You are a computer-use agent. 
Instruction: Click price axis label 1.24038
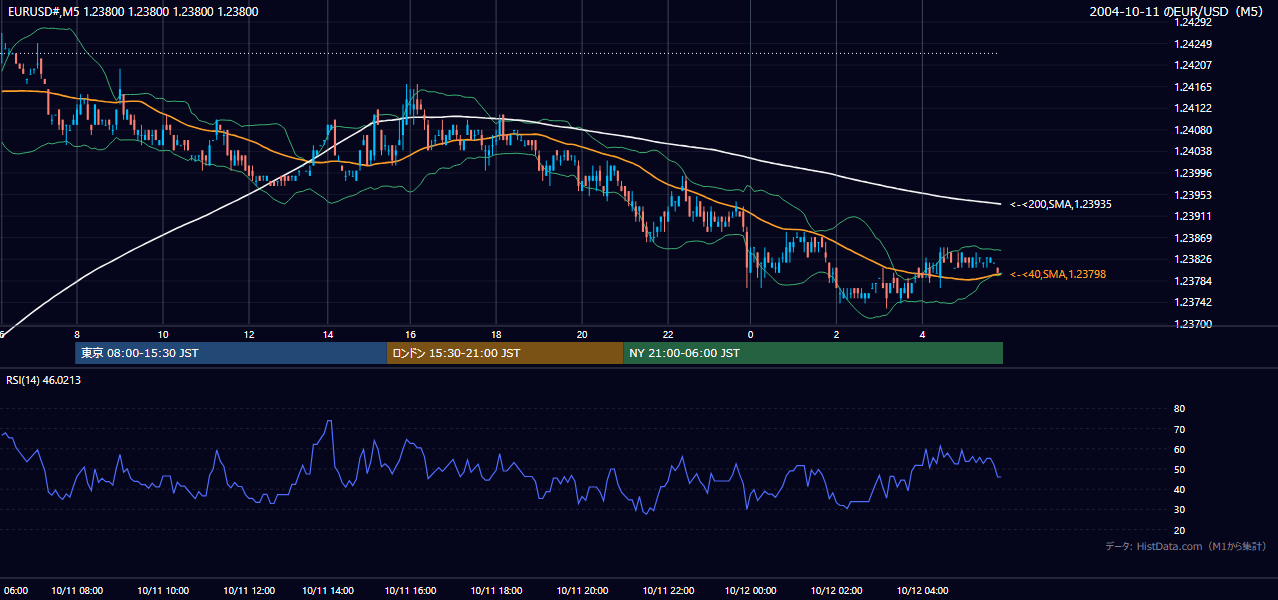(1193, 151)
